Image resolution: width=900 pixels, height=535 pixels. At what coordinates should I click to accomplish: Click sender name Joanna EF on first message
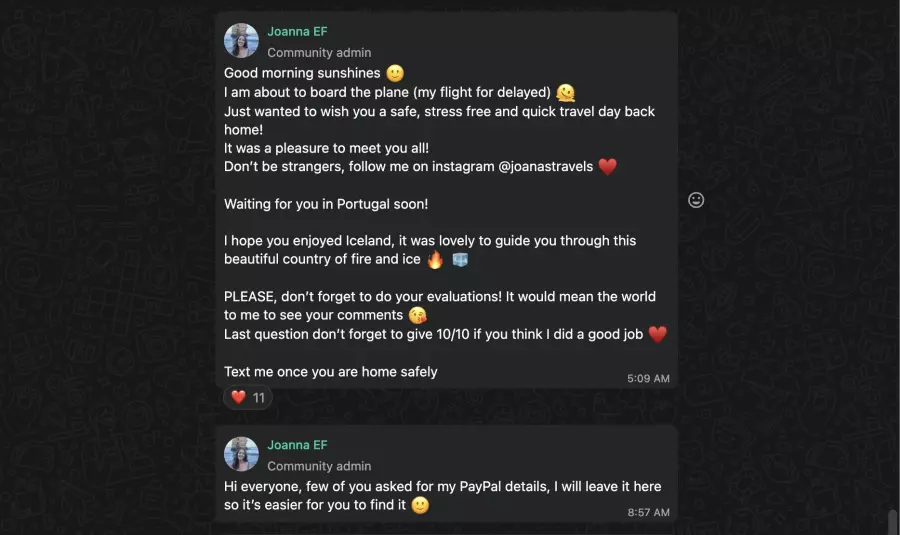297,31
